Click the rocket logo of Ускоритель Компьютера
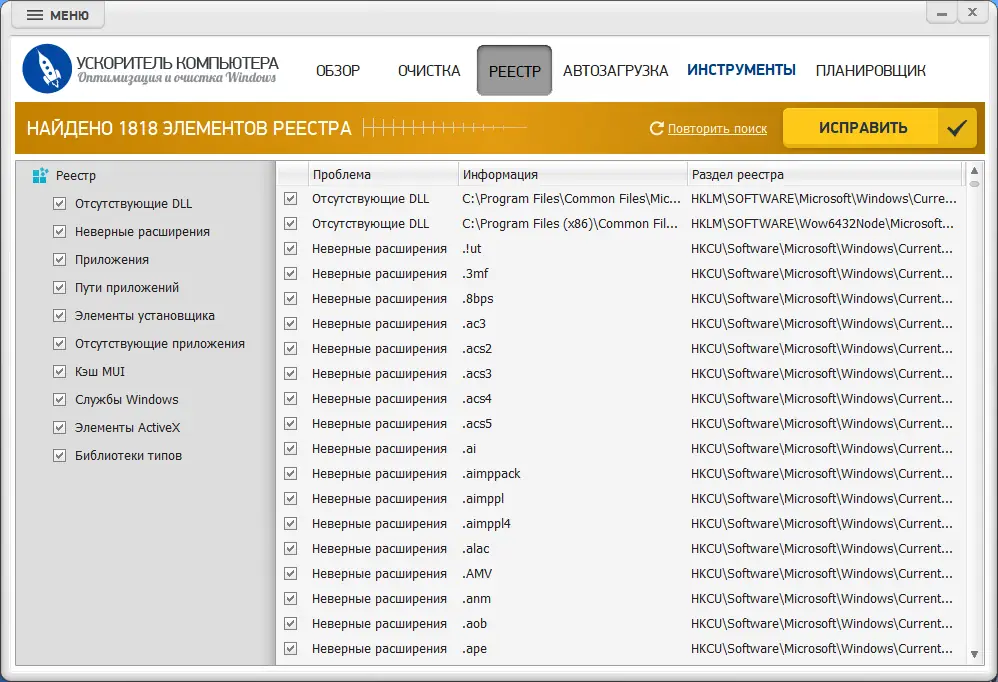The image size is (998, 682). (x=47, y=69)
